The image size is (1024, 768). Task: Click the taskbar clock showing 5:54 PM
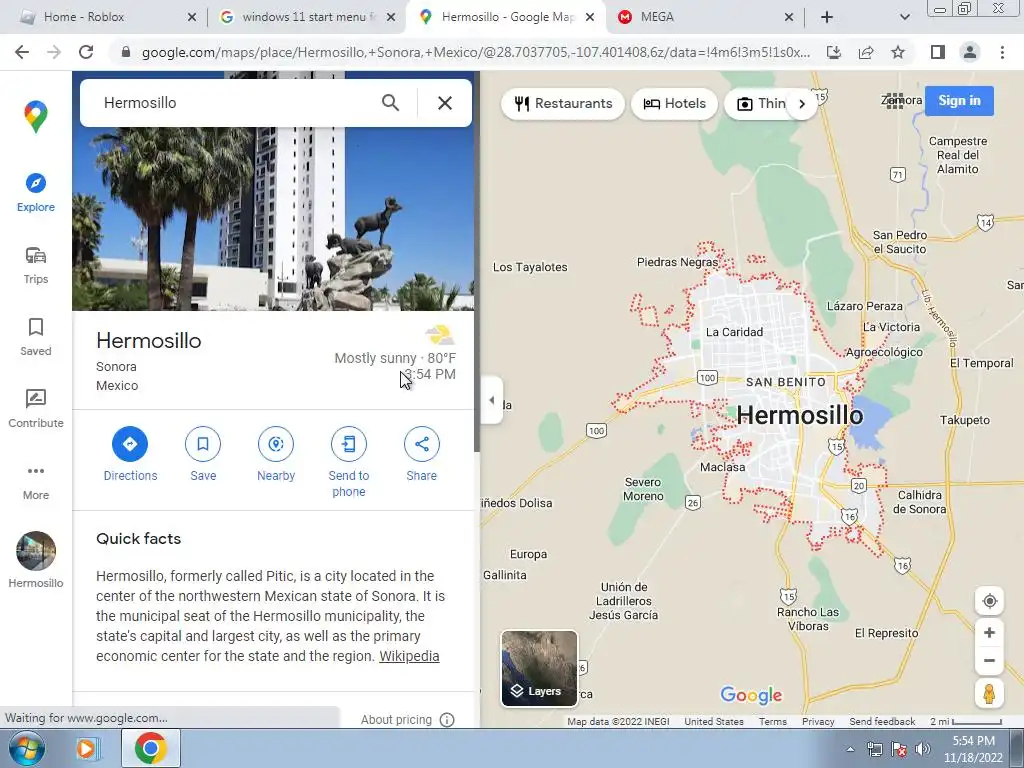point(973,749)
